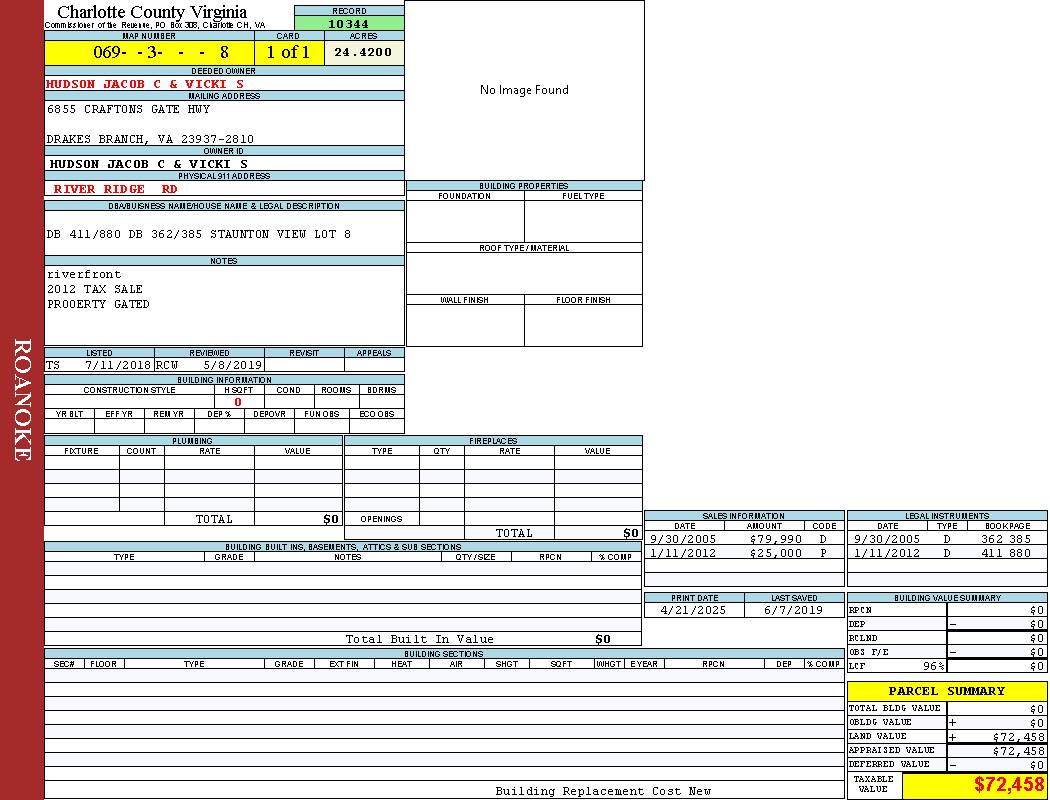Click the '1 of 1' card indicator
Image resolution: width=1050 pixels, height=800 pixels.
pyautogui.click(x=289, y=52)
